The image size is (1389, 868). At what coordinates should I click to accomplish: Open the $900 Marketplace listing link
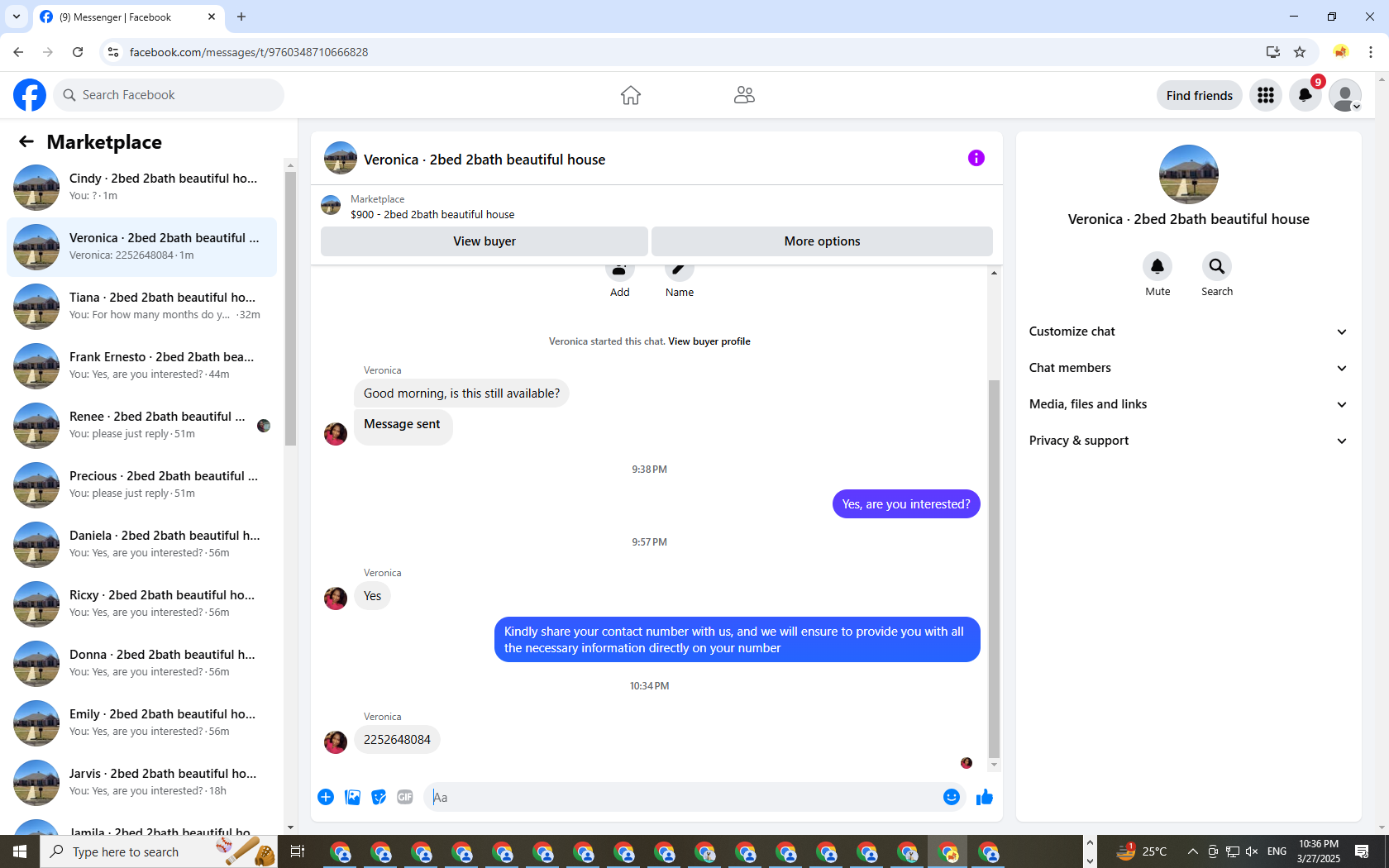(432, 214)
